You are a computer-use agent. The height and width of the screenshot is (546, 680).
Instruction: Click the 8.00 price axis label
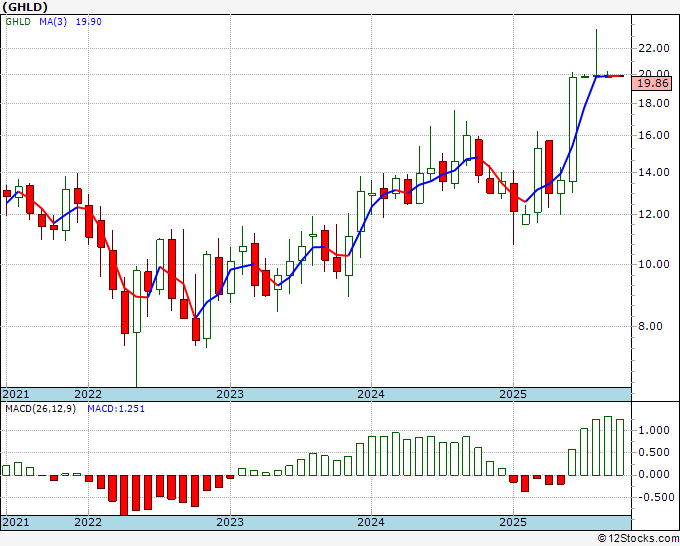coord(653,326)
